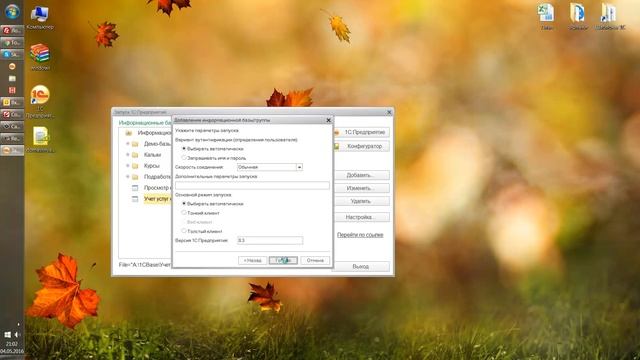Select Выбирать автоматически under authentication variant

coord(184,149)
